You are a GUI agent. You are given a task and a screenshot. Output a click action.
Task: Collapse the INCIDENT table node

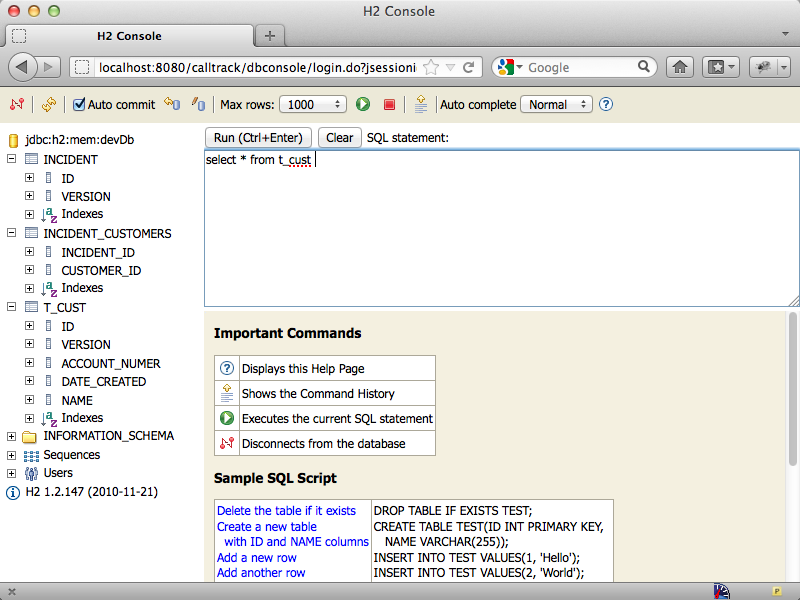11,159
